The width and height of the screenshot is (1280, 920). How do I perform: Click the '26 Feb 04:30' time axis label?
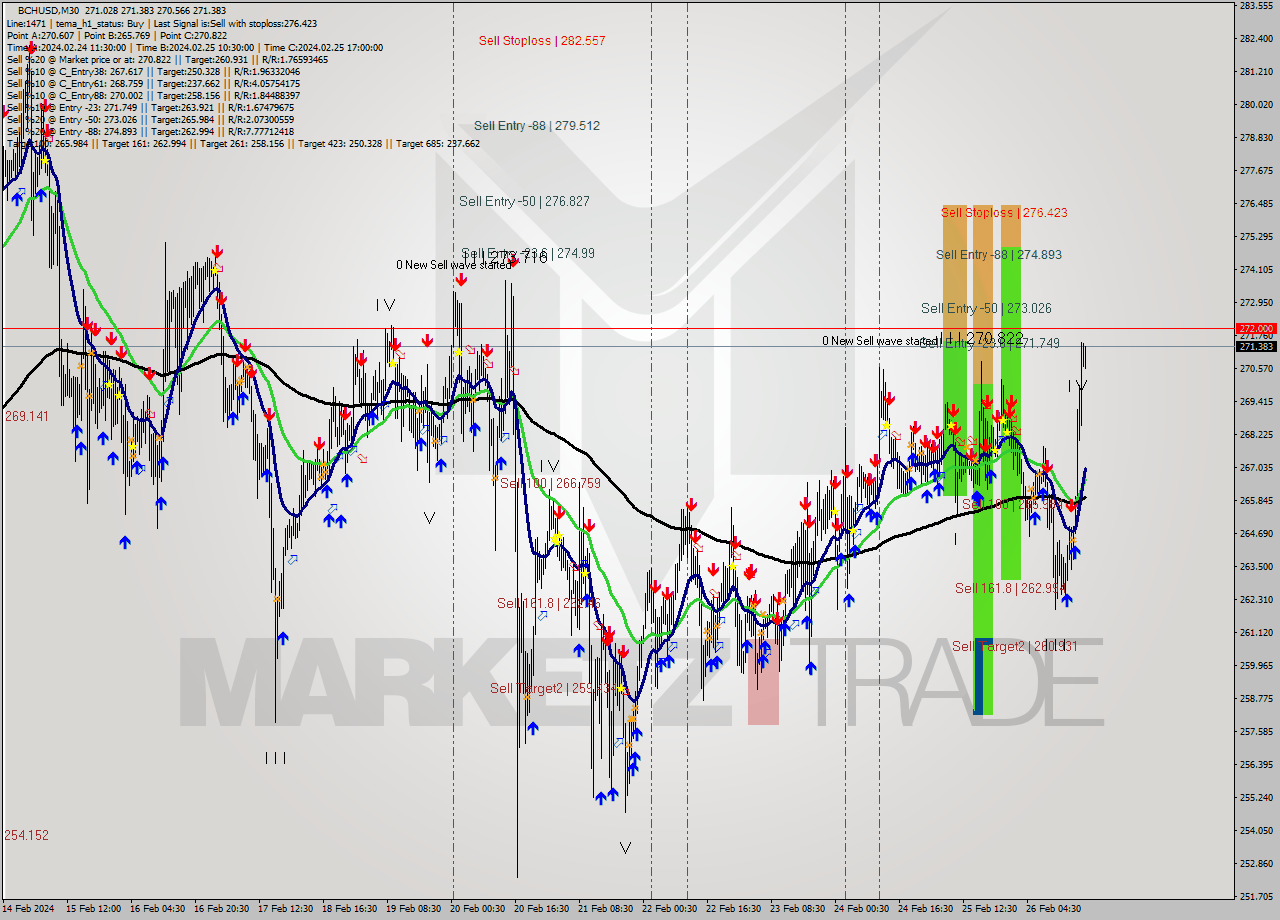pos(1054,909)
